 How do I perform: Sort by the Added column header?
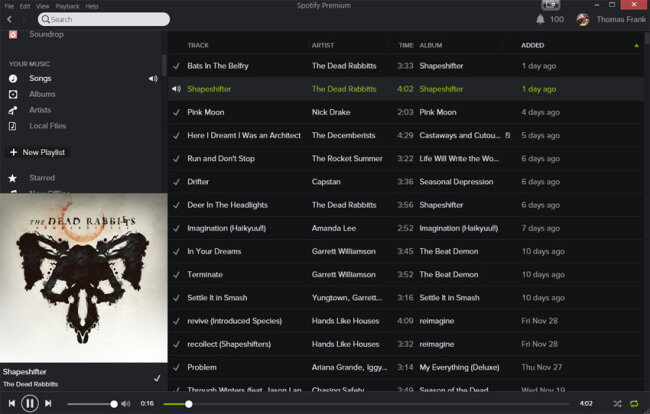coord(533,45)
